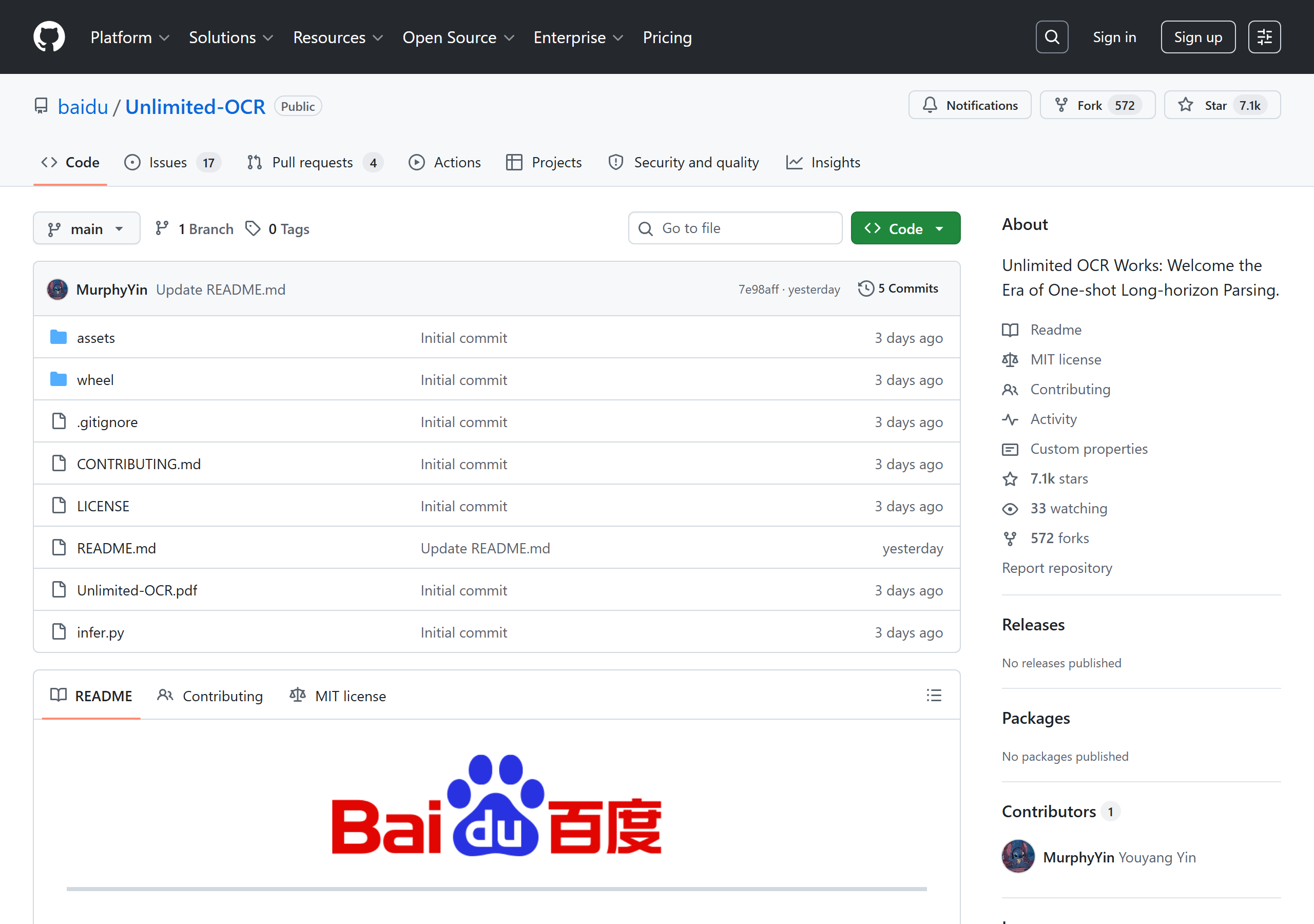Open MurphyYin Youyang Yin contributor link
The image size is (1314, 924).
point(1119,857)
